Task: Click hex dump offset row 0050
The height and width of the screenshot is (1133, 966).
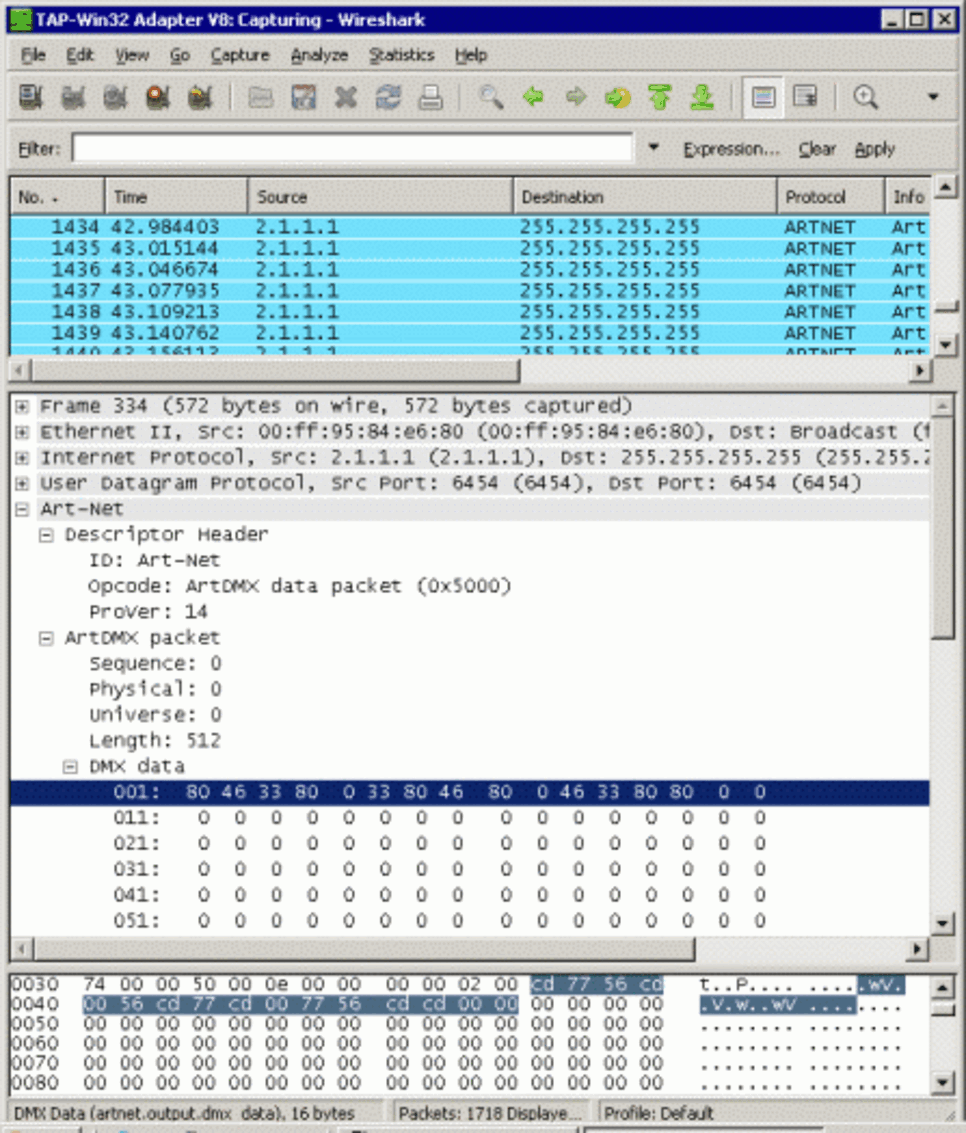Action: coord(35,1024)
